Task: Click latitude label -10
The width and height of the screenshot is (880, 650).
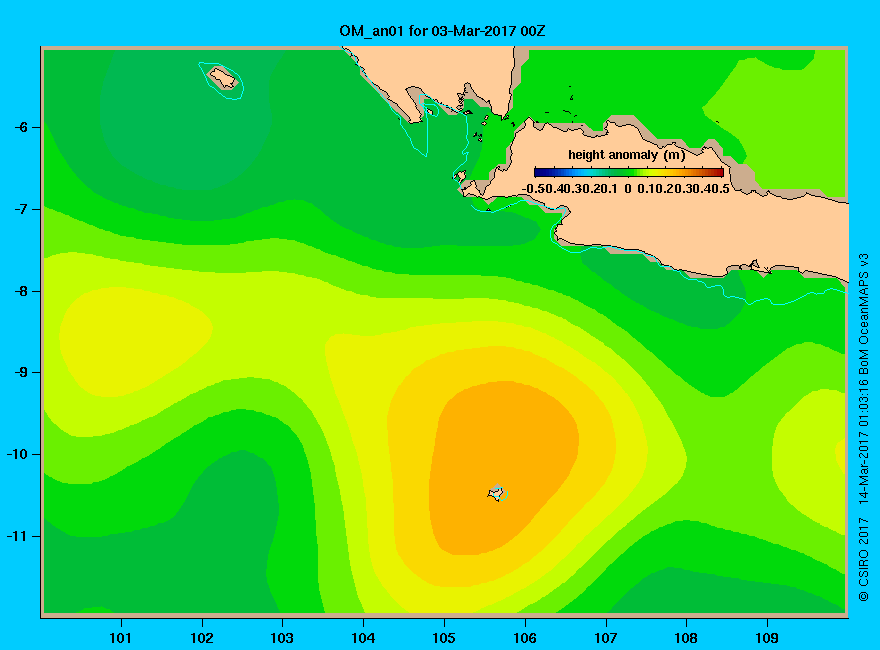Action: tap(17, 454)
